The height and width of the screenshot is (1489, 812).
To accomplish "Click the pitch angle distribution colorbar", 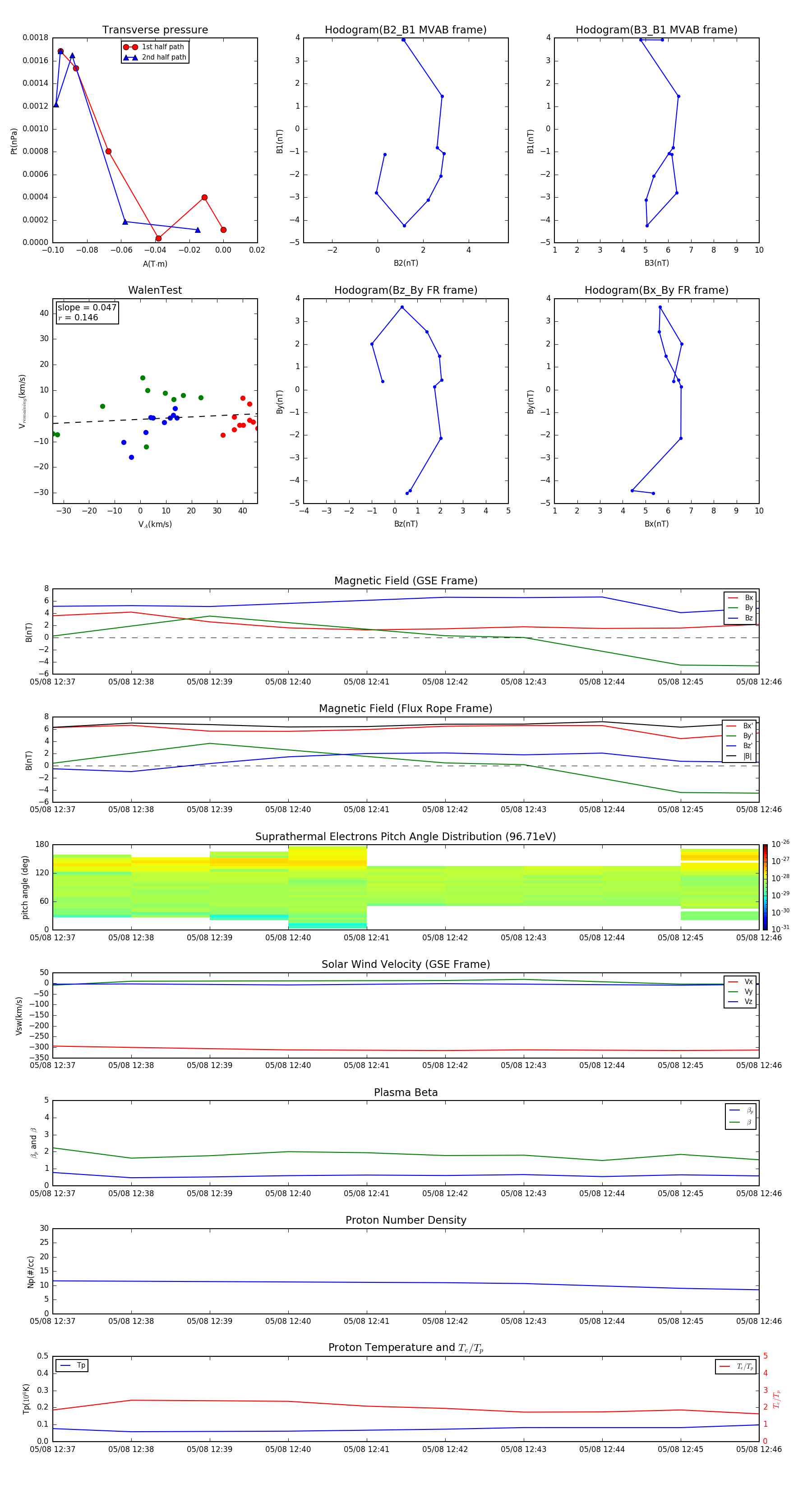I will coord(765,887).
